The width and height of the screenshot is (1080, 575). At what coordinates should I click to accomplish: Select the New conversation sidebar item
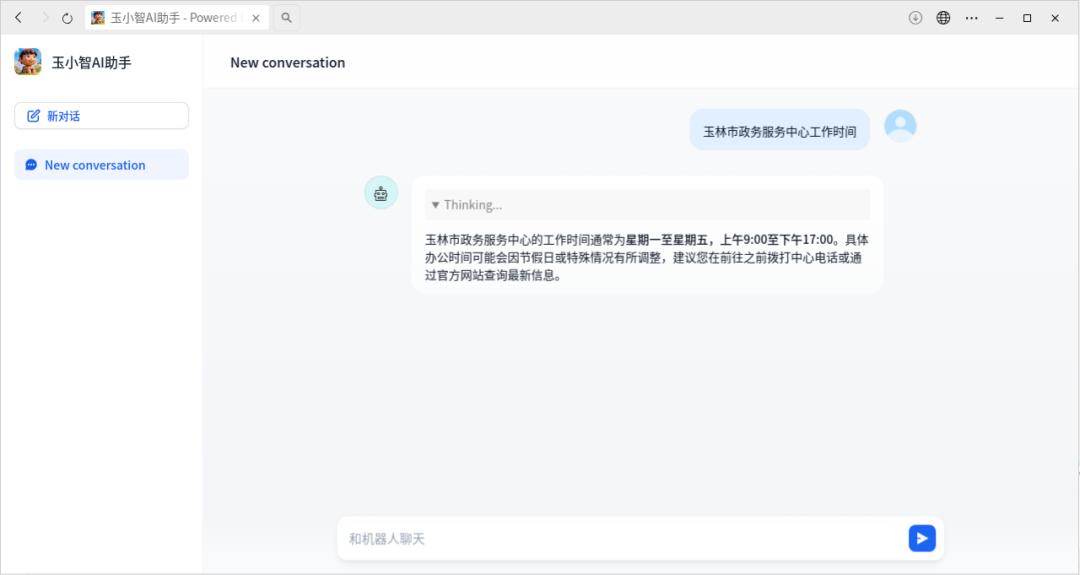(x=101, y=165)
